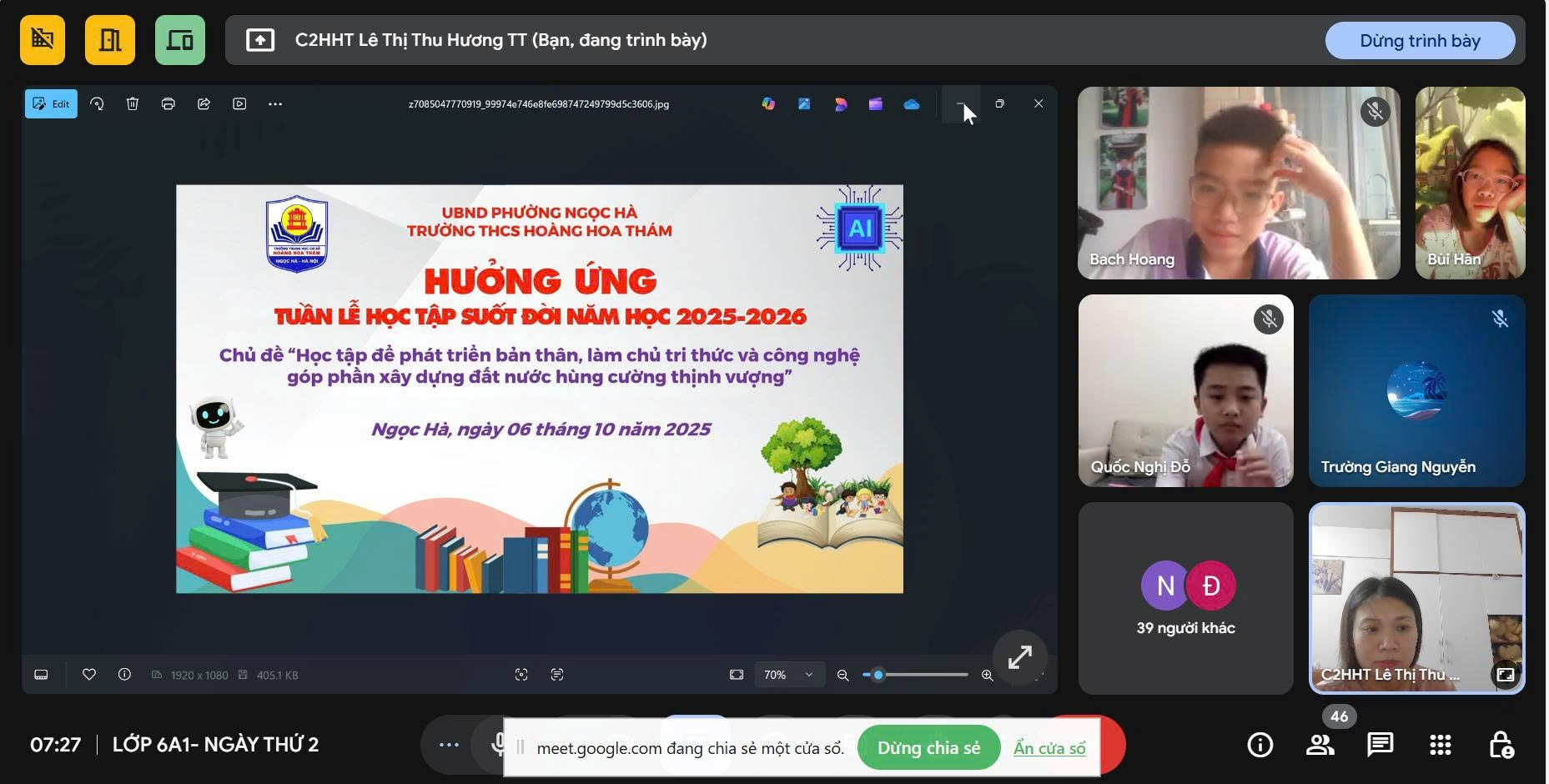
Task: Click the OneDrive cloud icon
Action: [912, 104]
